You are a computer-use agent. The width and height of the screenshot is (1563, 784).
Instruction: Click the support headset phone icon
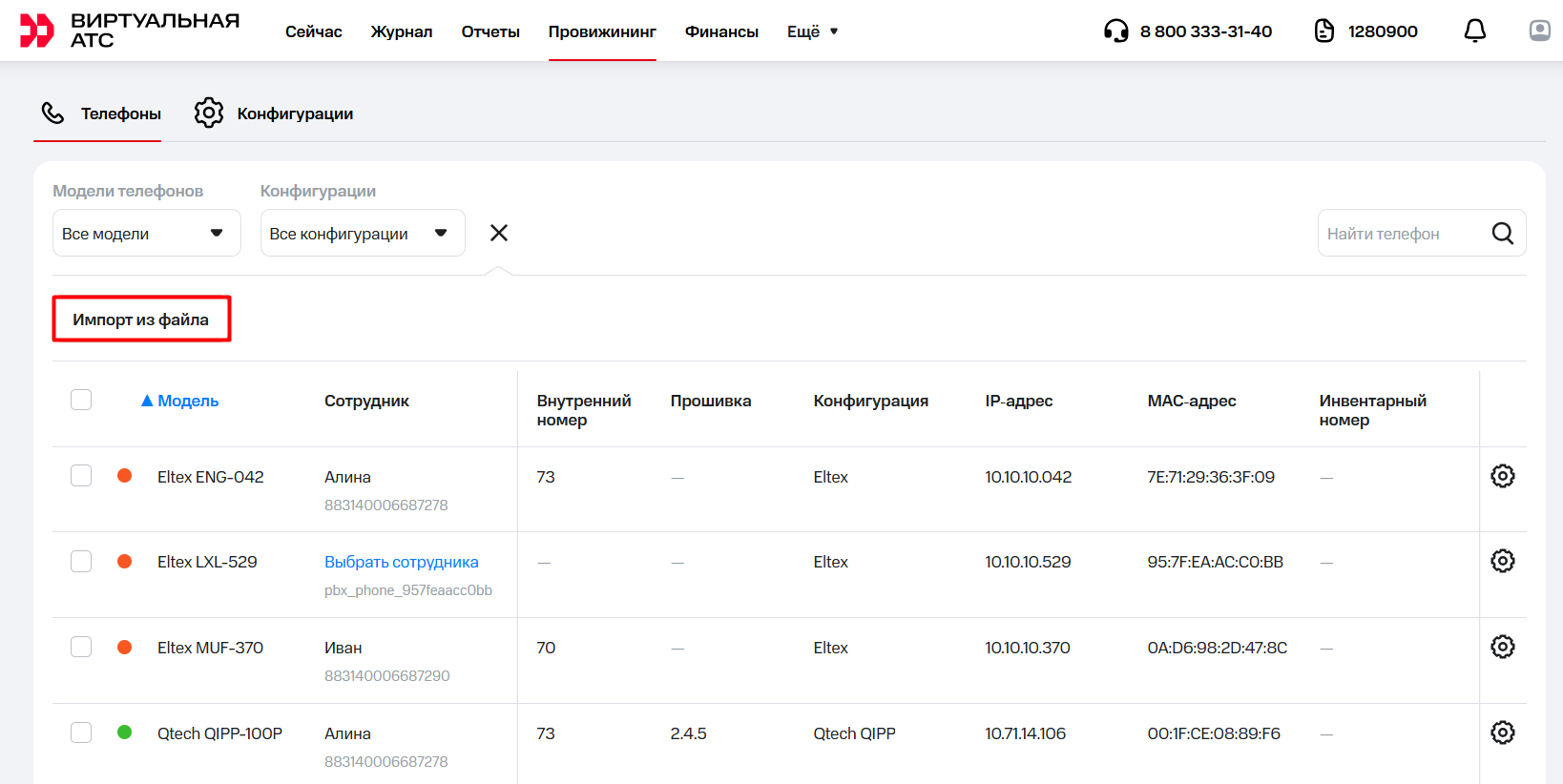coord(1115,31)
